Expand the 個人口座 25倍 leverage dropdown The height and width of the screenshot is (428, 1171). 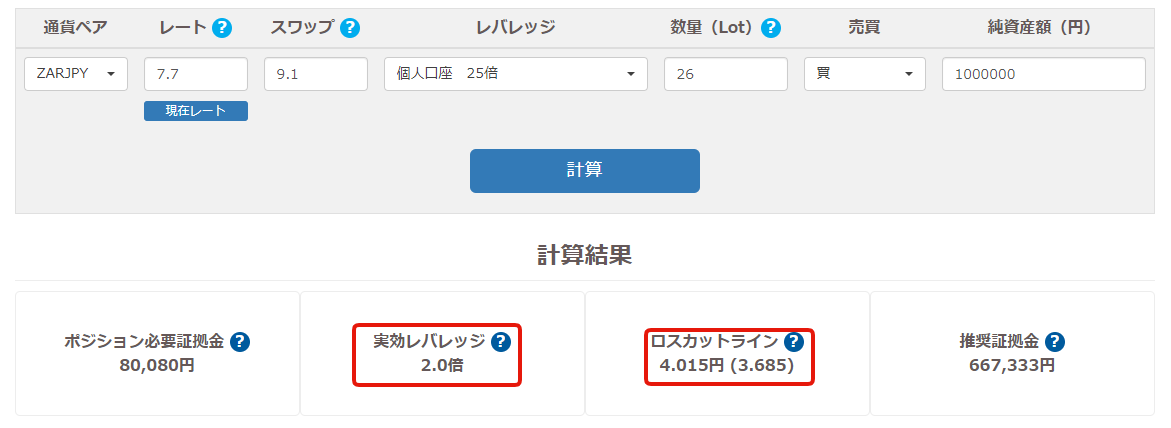(x=515, y=74)
